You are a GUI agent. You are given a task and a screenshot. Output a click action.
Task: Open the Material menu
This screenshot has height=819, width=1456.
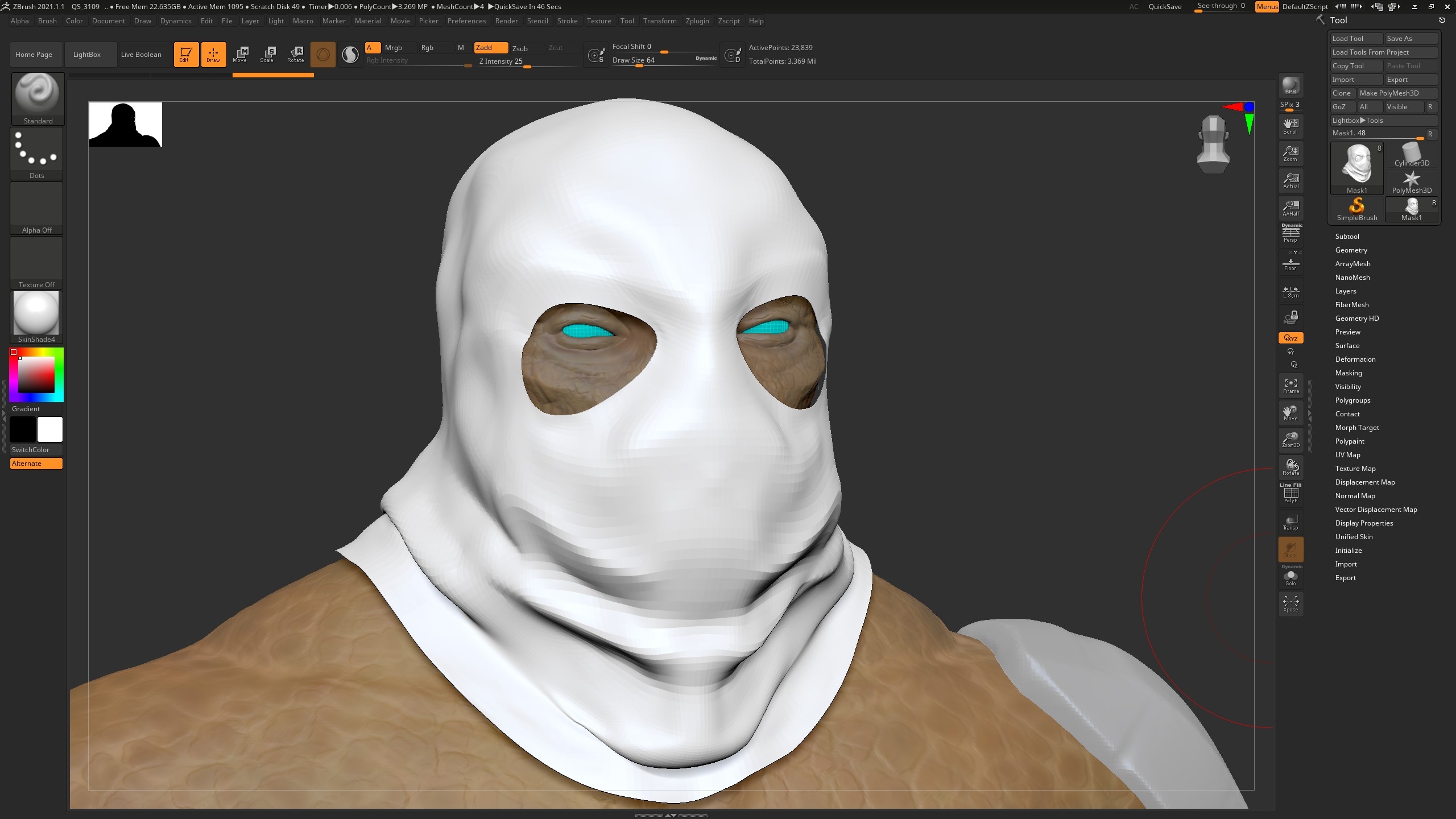368,21
